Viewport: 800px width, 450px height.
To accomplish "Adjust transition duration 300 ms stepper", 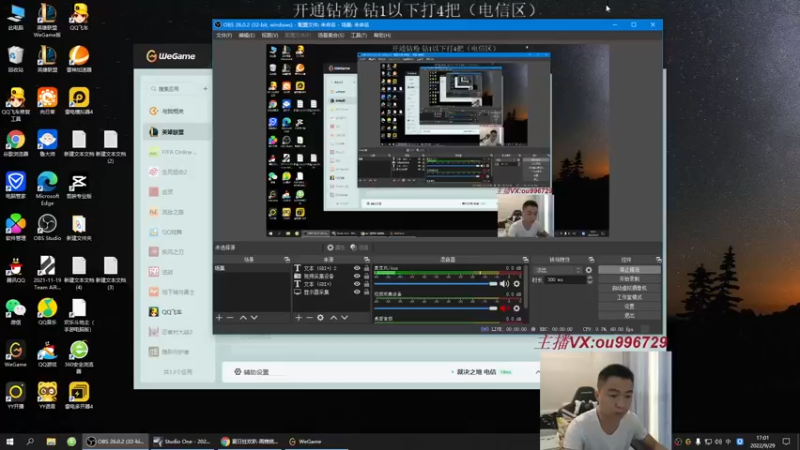I will (590, 280).
